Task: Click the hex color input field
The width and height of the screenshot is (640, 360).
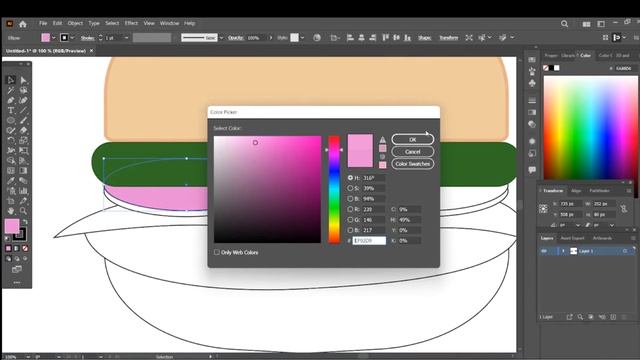Action: 369,241
